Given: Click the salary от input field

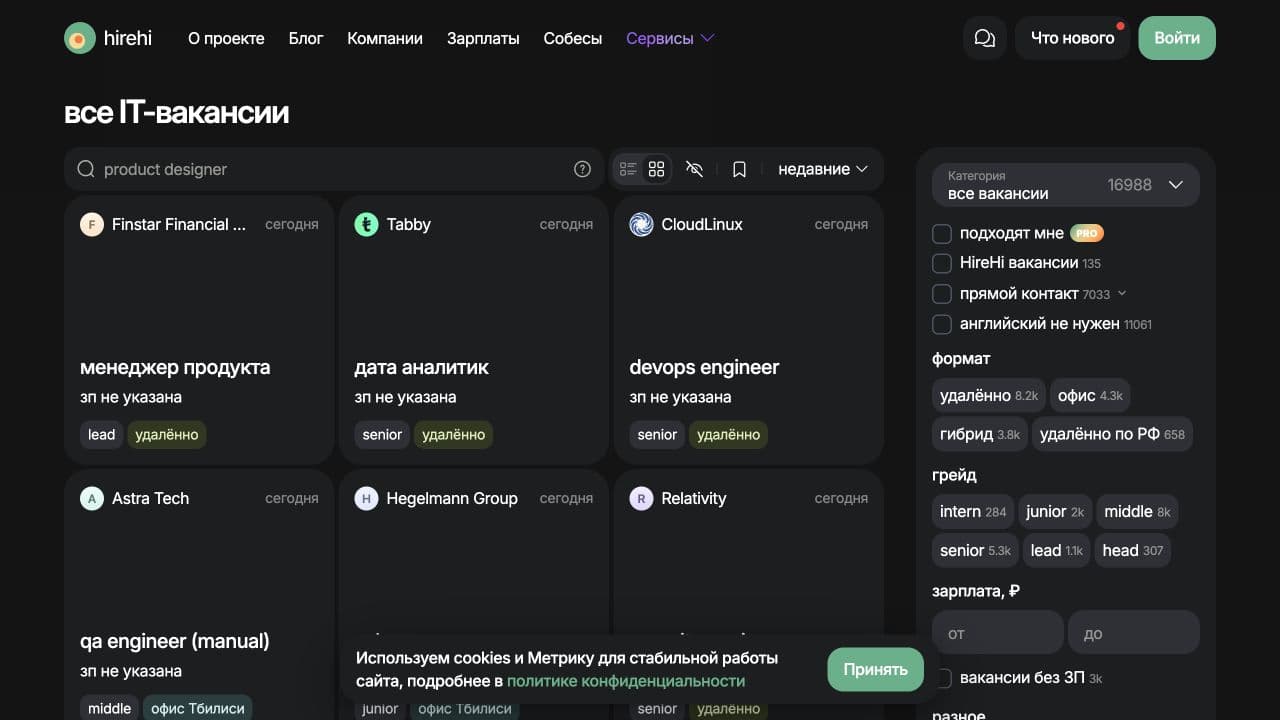Looking at the screenshot, I should (x=998, y=633).
